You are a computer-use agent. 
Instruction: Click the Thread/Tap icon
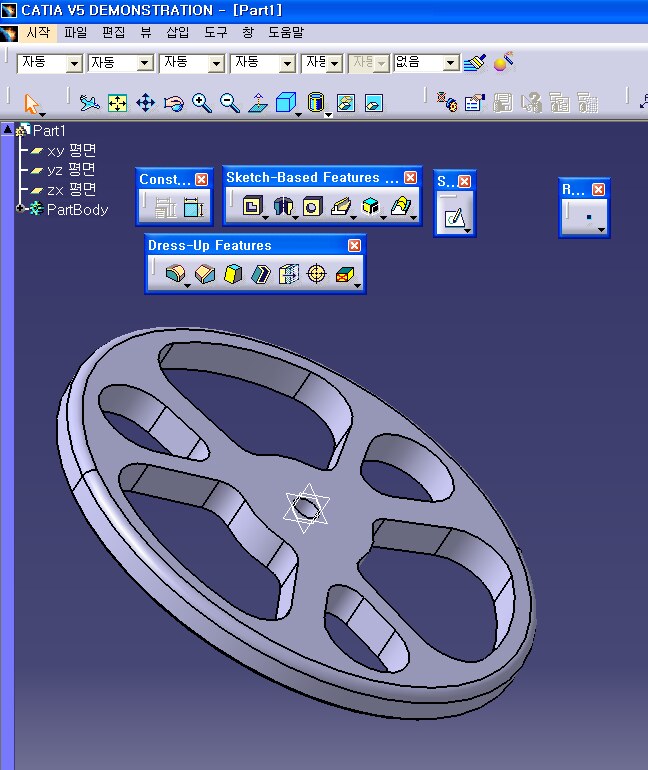coord(317,274)
